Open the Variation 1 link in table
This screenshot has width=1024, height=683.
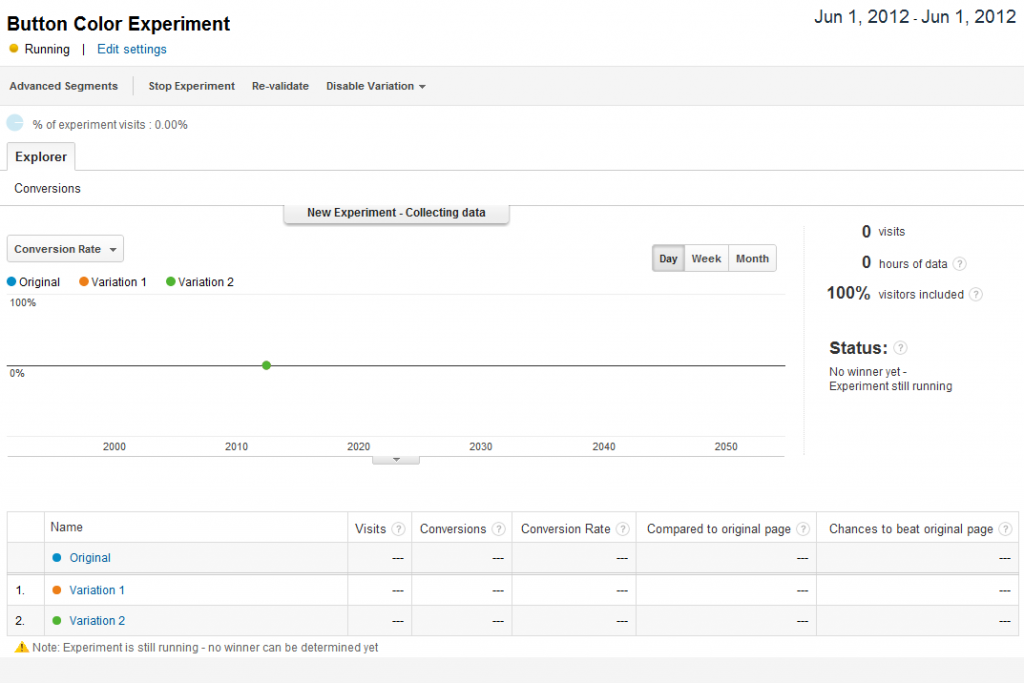97,590
